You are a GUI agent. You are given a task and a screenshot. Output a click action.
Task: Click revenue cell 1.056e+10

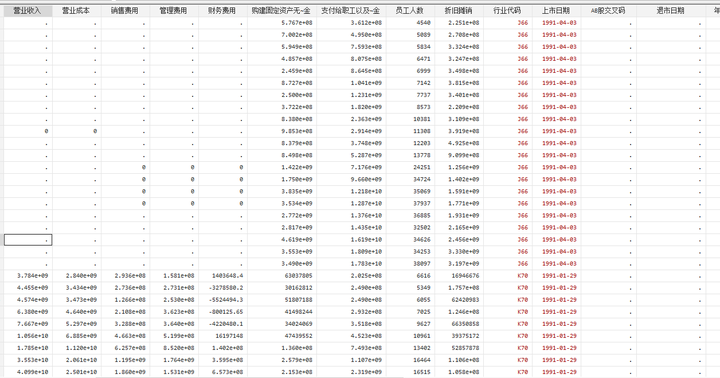click(28, 336)
